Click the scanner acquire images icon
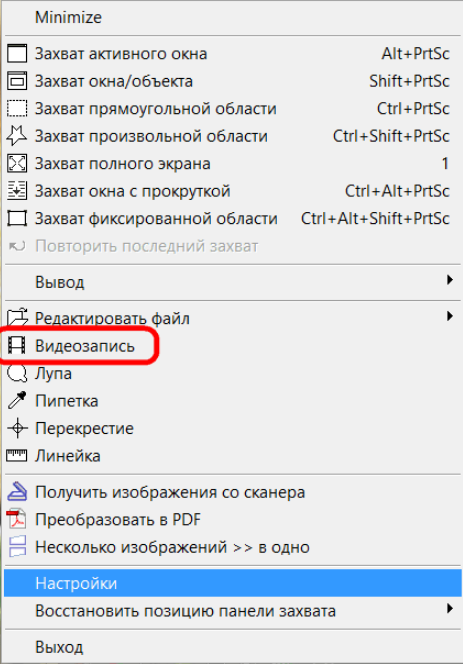463x664 pixels. tap(17, 492)
